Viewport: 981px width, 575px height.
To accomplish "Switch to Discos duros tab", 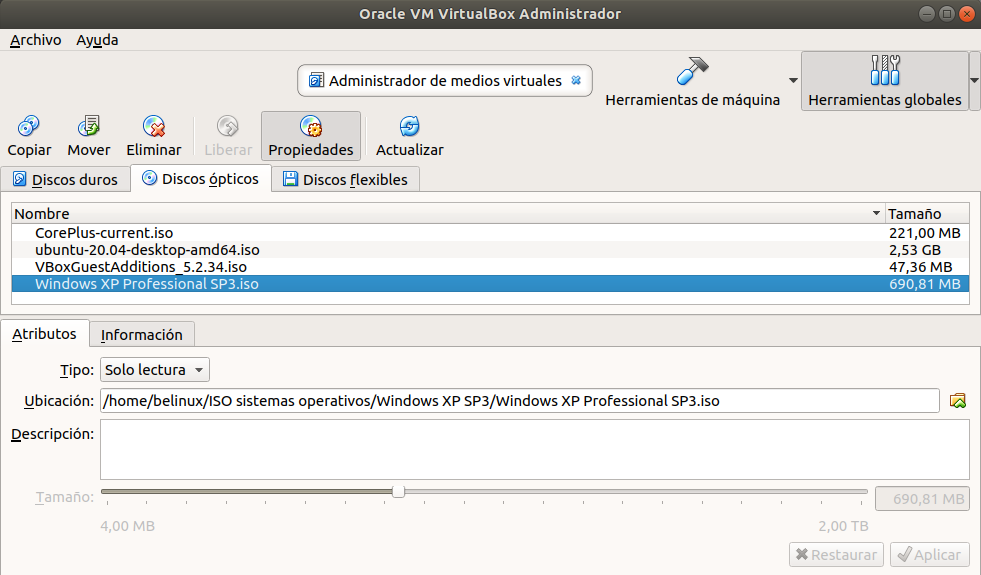I will (x=65, y=180).
